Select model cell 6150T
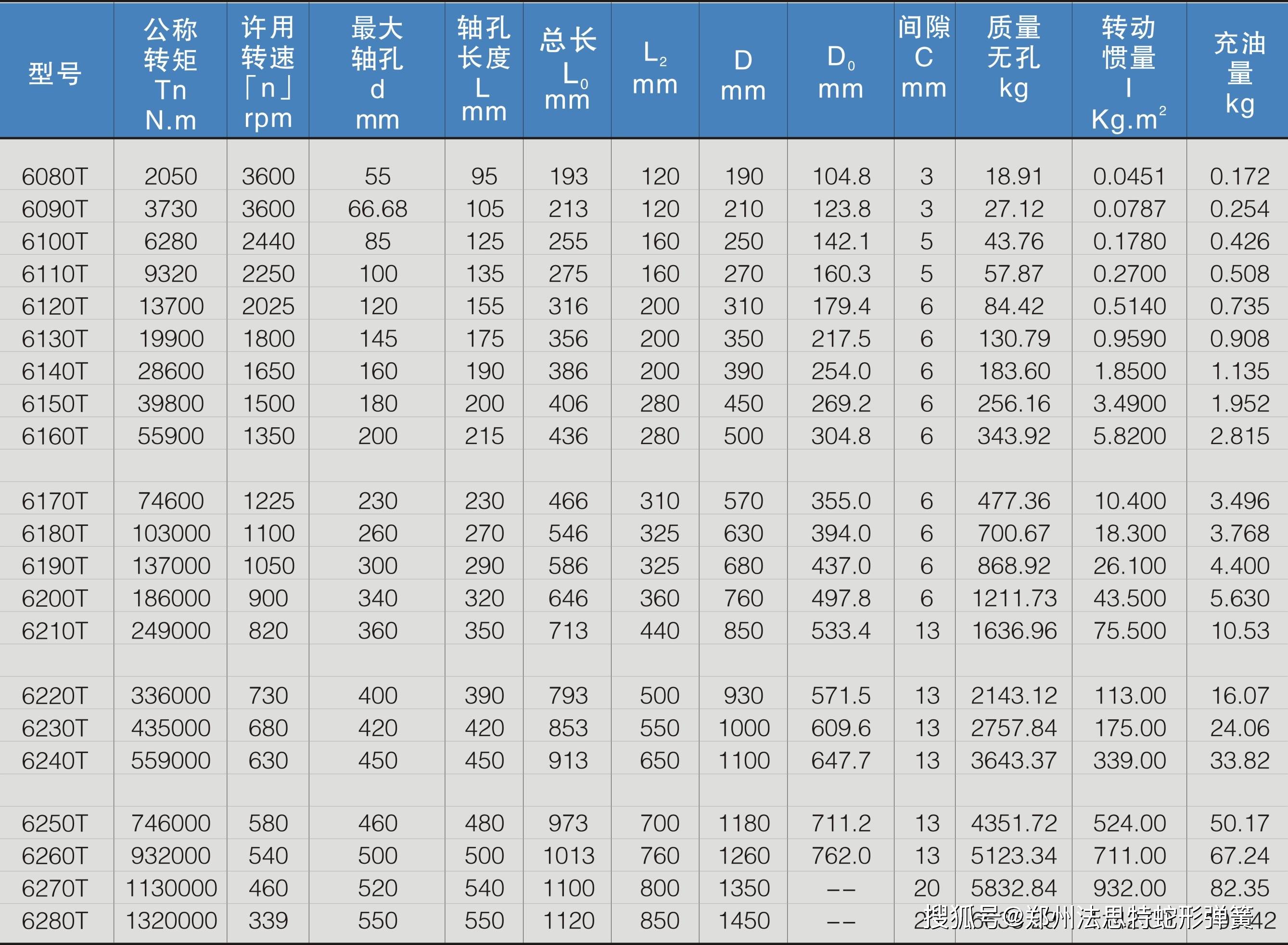The width and height of the screenshot is (1288, 945). [55, 404]
